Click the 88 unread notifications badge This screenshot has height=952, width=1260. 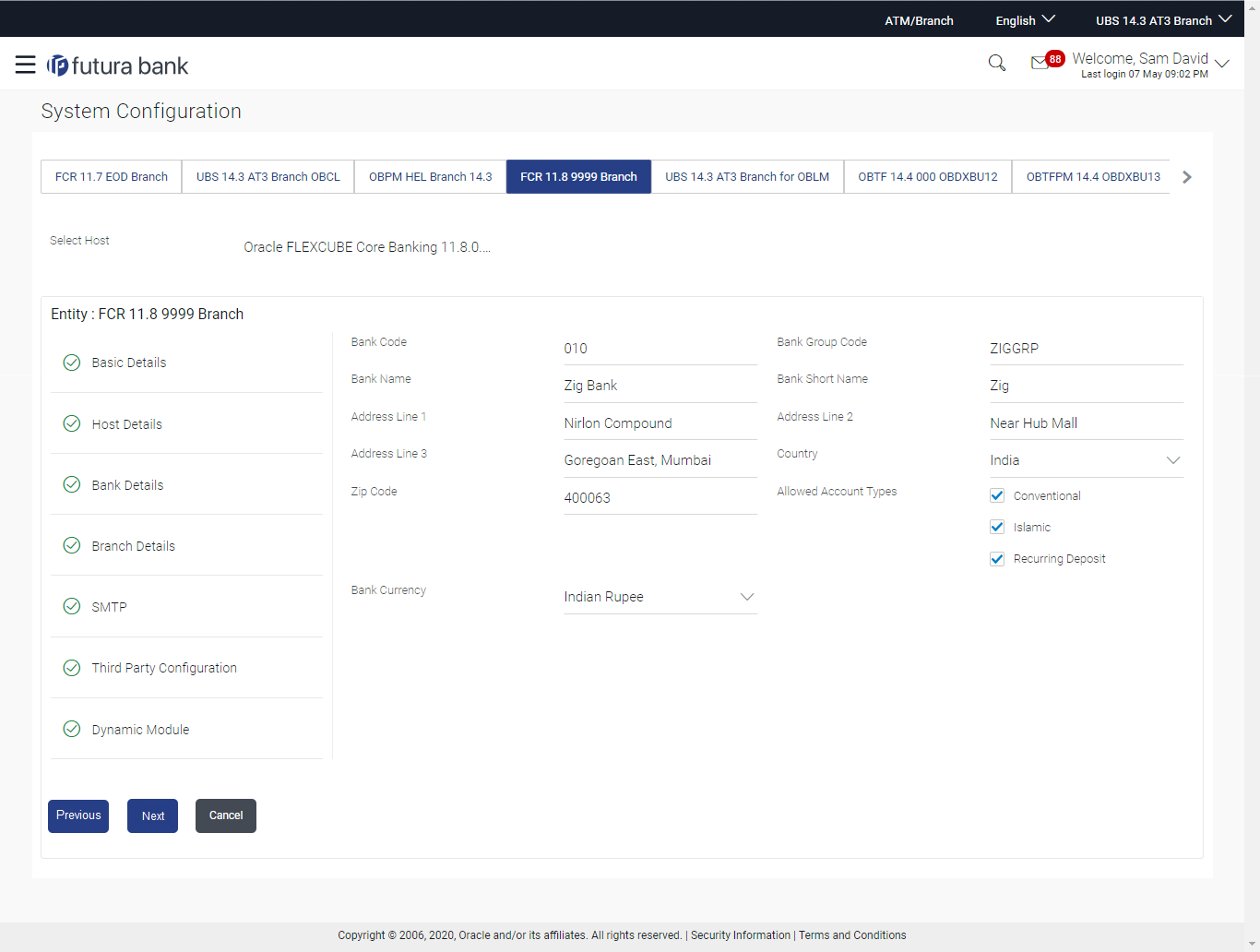pyautogui.click(x=1055, y=58)
